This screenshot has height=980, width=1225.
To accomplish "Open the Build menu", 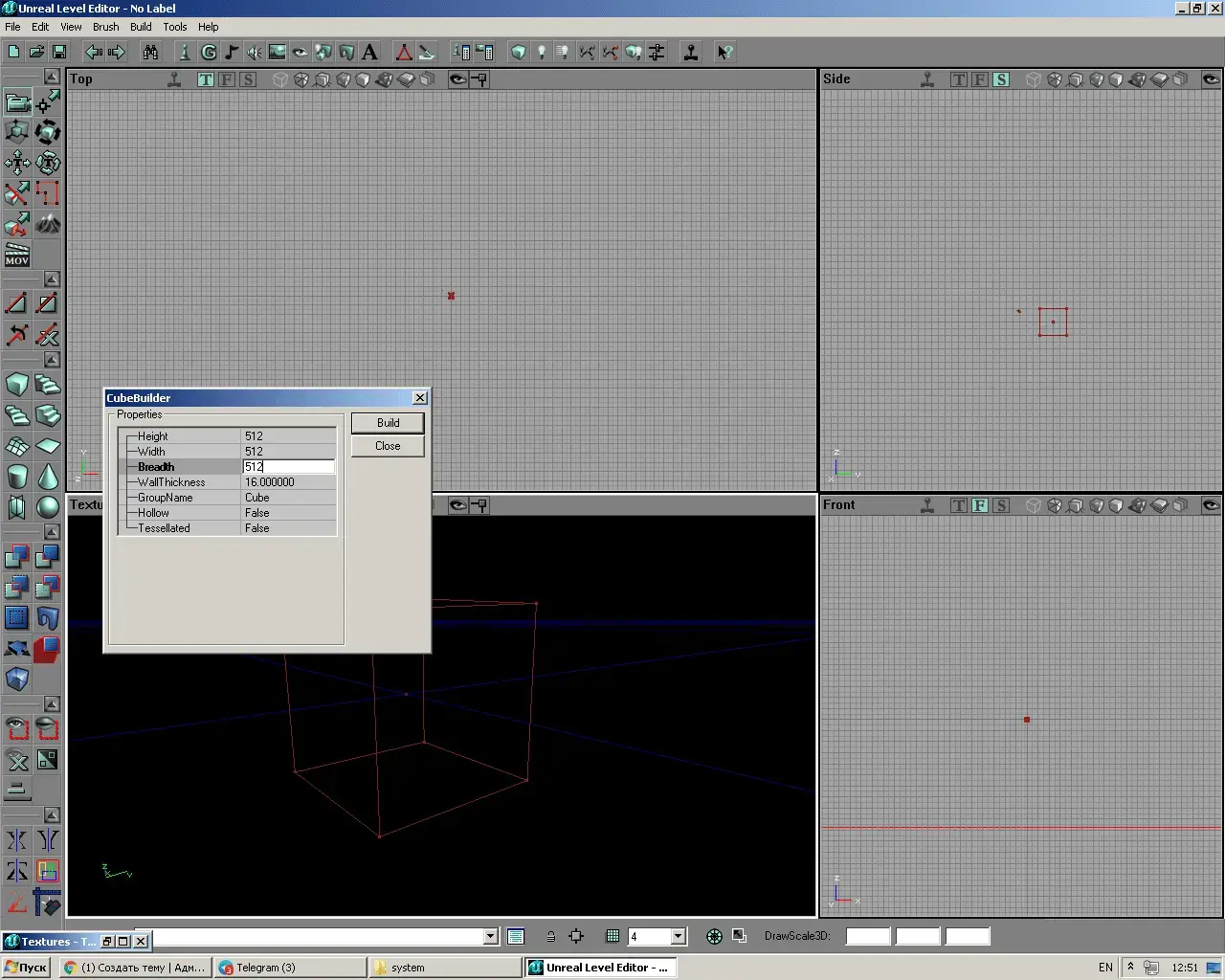I will click(x=141, y=27).
